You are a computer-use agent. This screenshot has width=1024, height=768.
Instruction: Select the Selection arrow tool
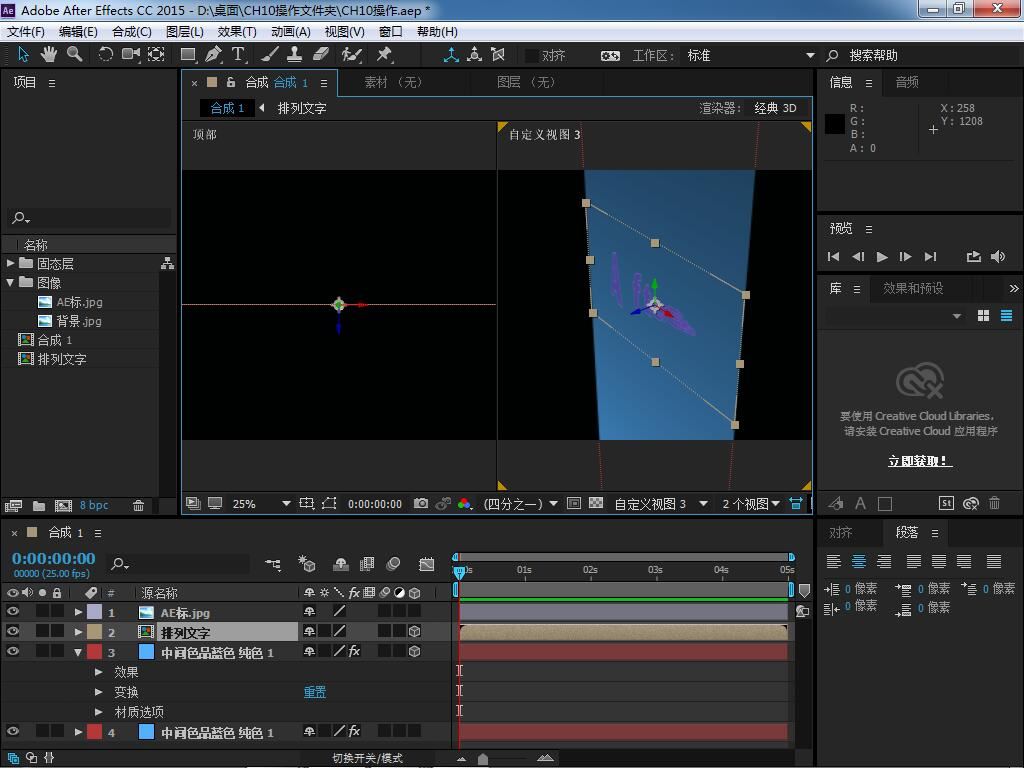[23, 55]
